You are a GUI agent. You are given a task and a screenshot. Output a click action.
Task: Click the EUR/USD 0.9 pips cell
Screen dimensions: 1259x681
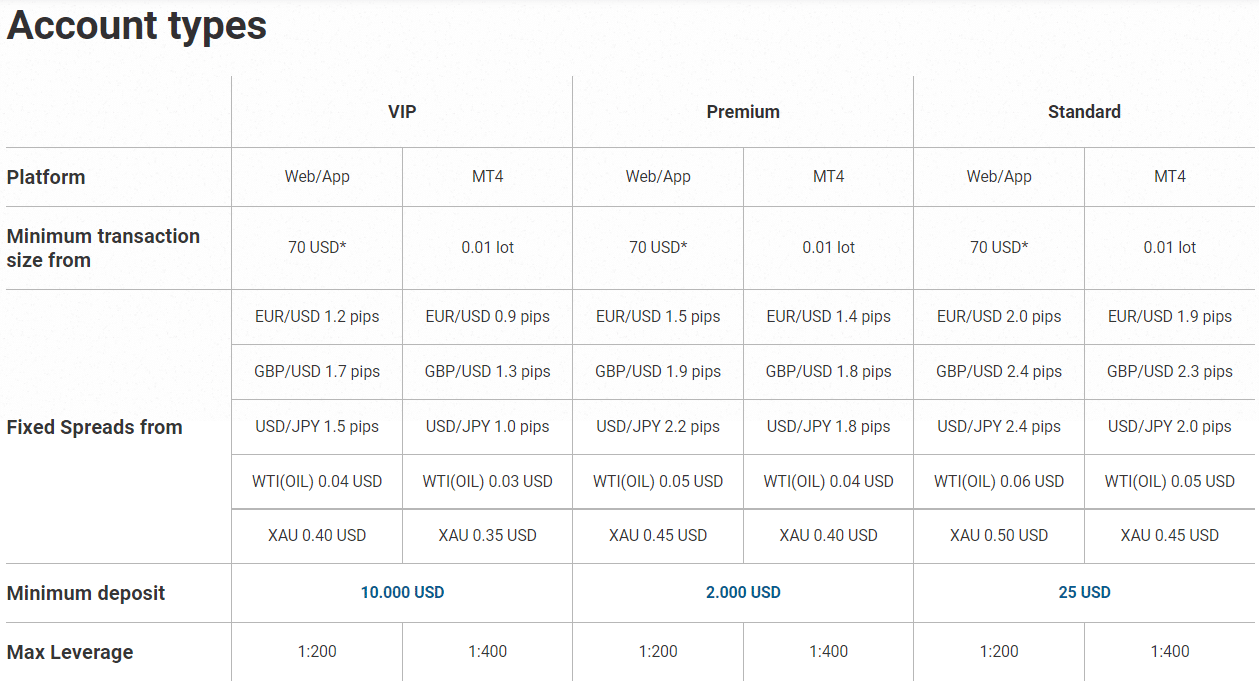point(488,316)
